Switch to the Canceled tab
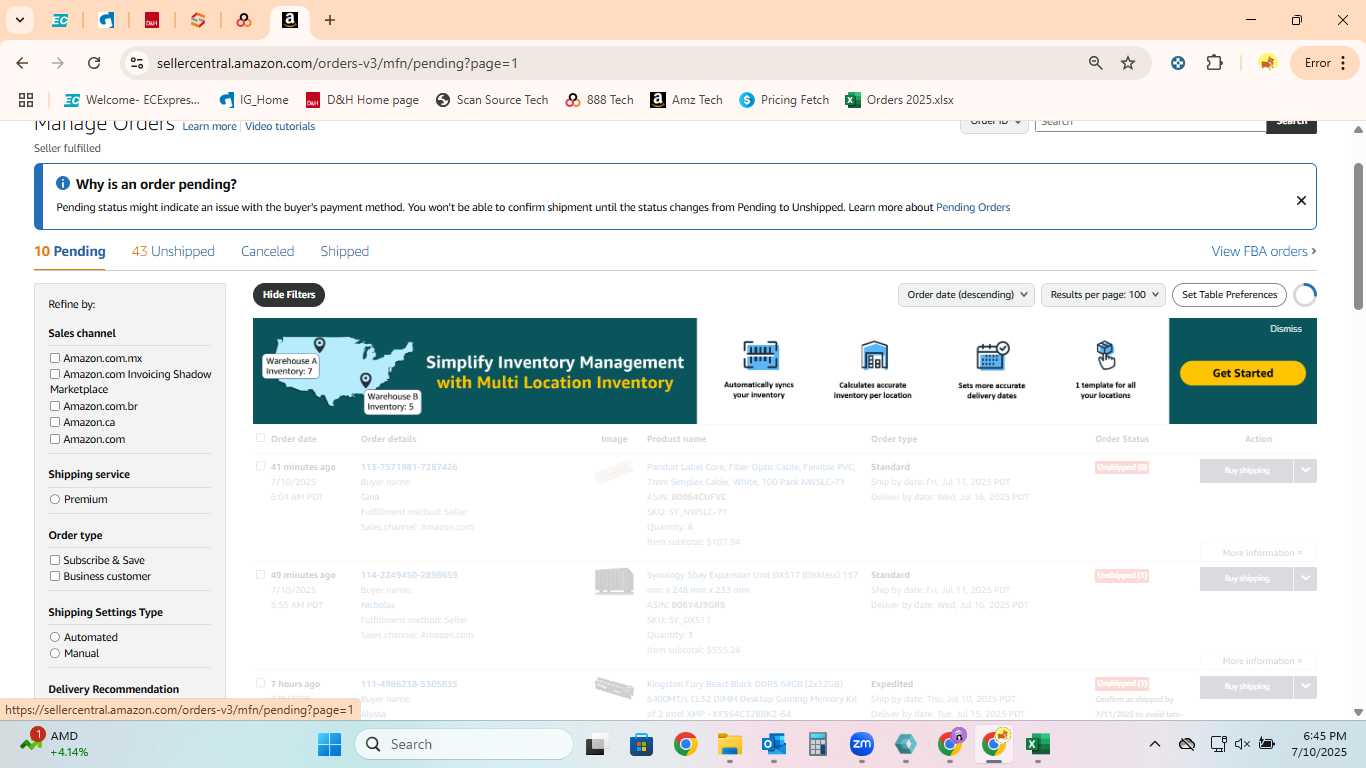1366x768 pixels. [x=267, y=251]
